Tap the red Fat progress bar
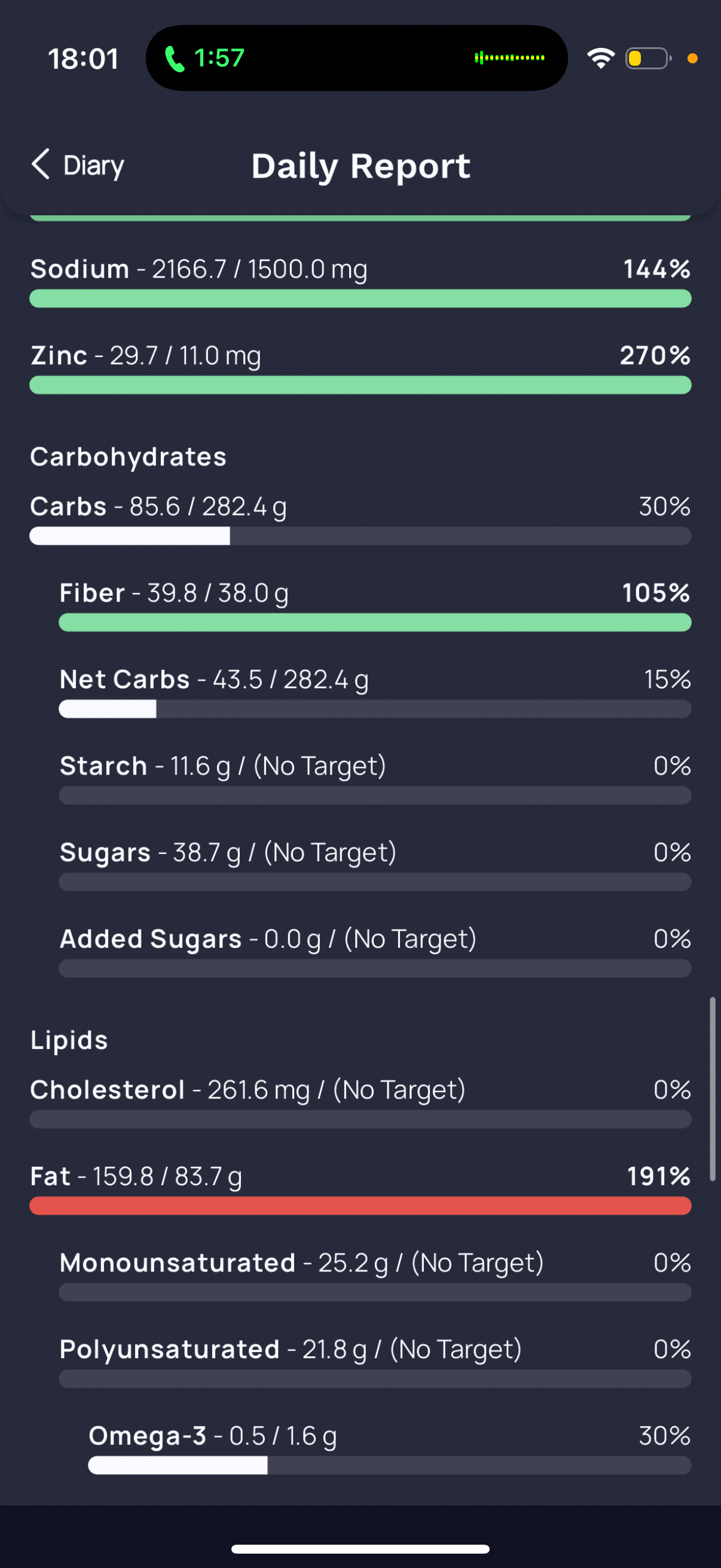Image resolution: width=721 pixels, height=1568 pixels. (360, 1206)
